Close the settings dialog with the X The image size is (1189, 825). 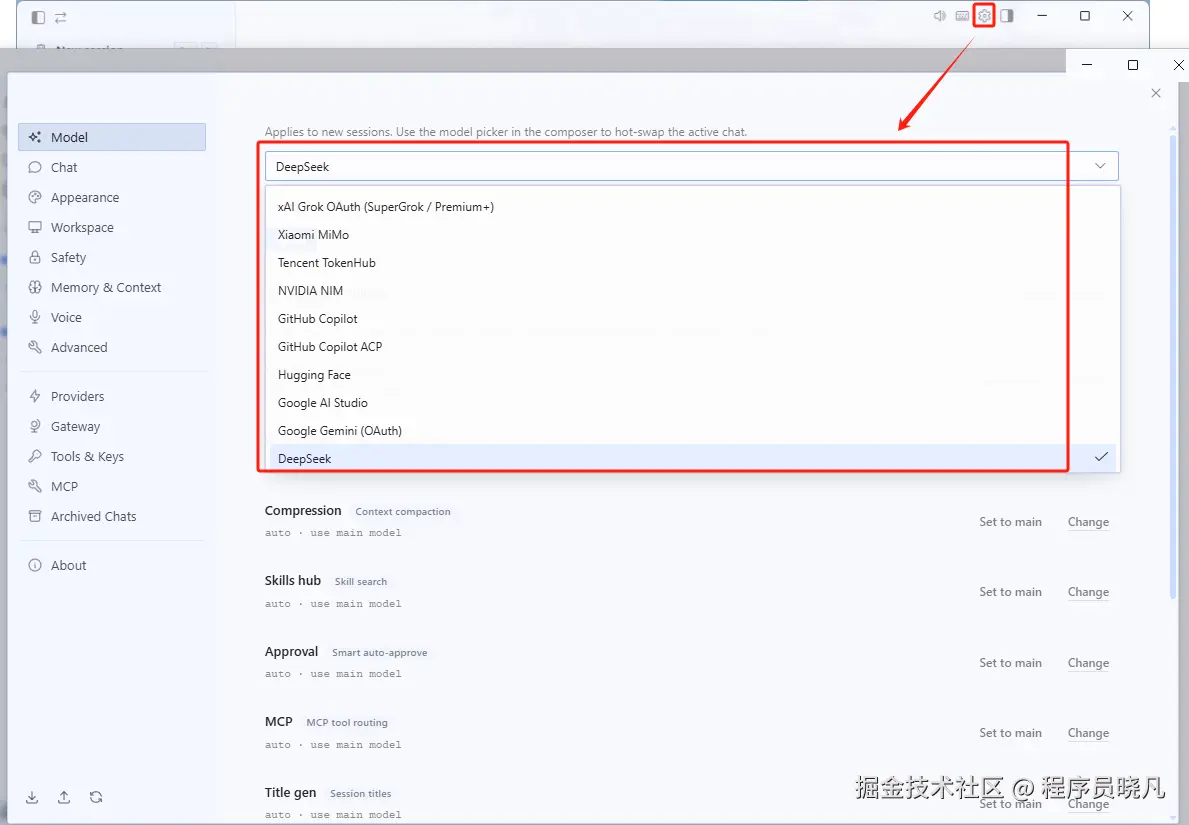(x=1156, y=93)
